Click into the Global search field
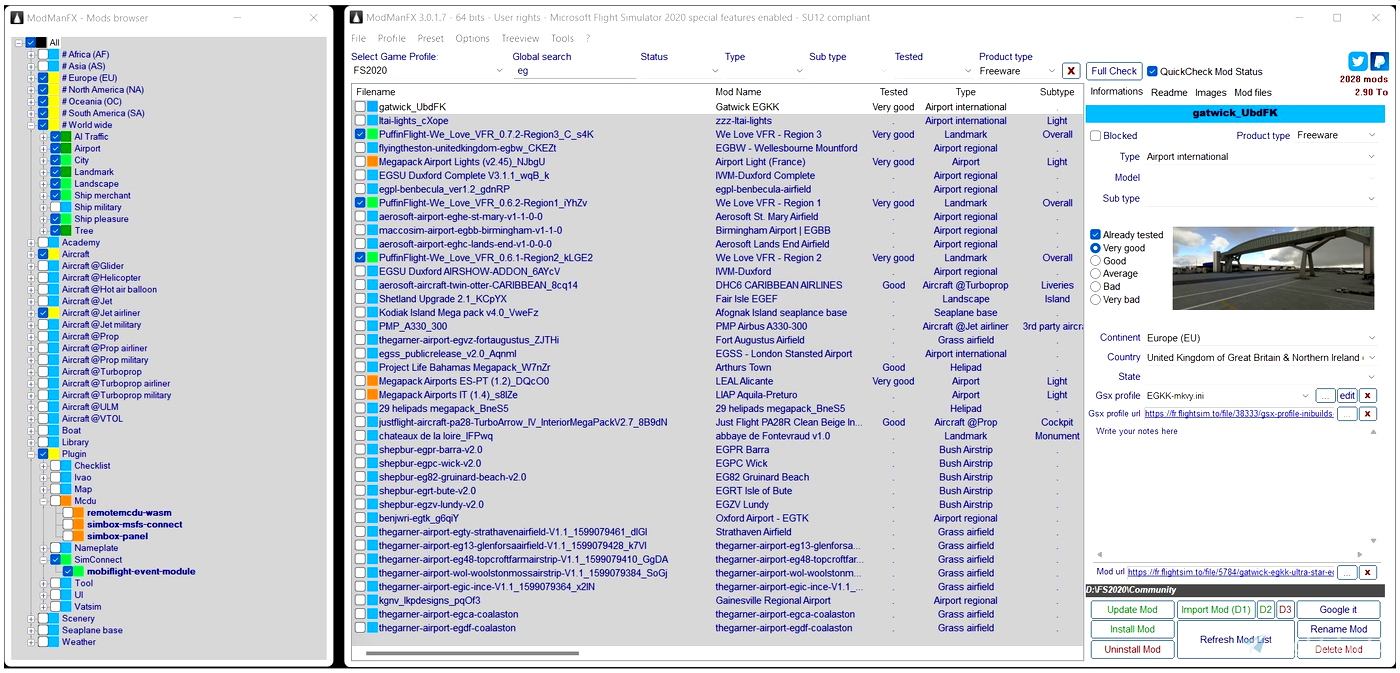The height and width of the screenshot is (673, 1400). click(574, 71)
